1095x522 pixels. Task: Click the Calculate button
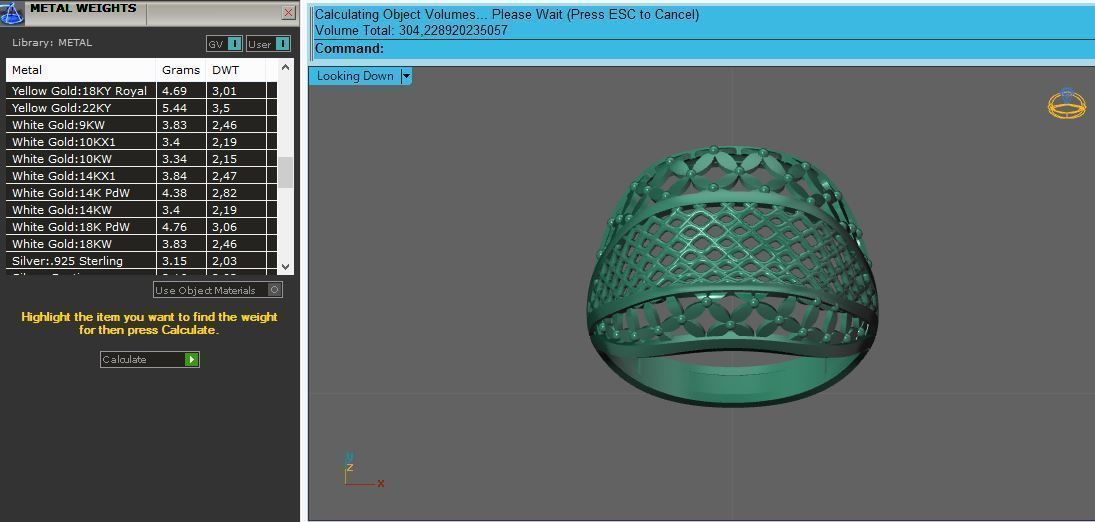tap(149, 359)
